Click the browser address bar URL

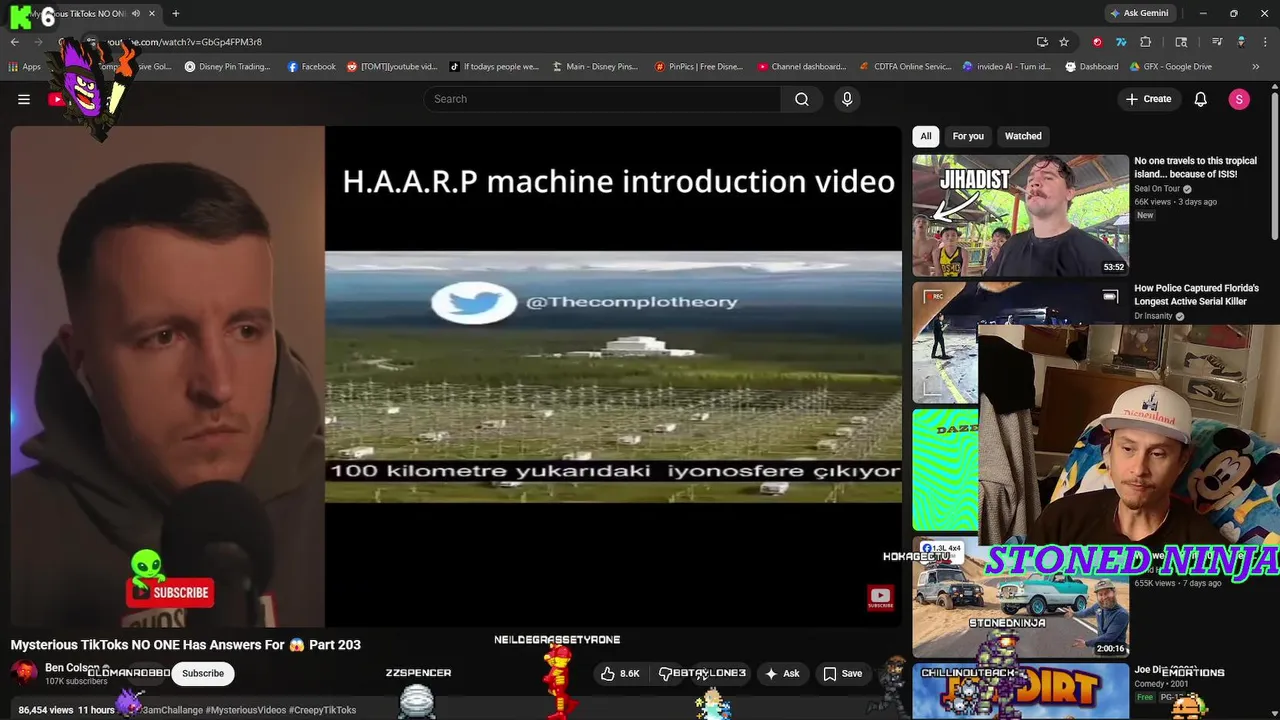[x=185, y=42]
